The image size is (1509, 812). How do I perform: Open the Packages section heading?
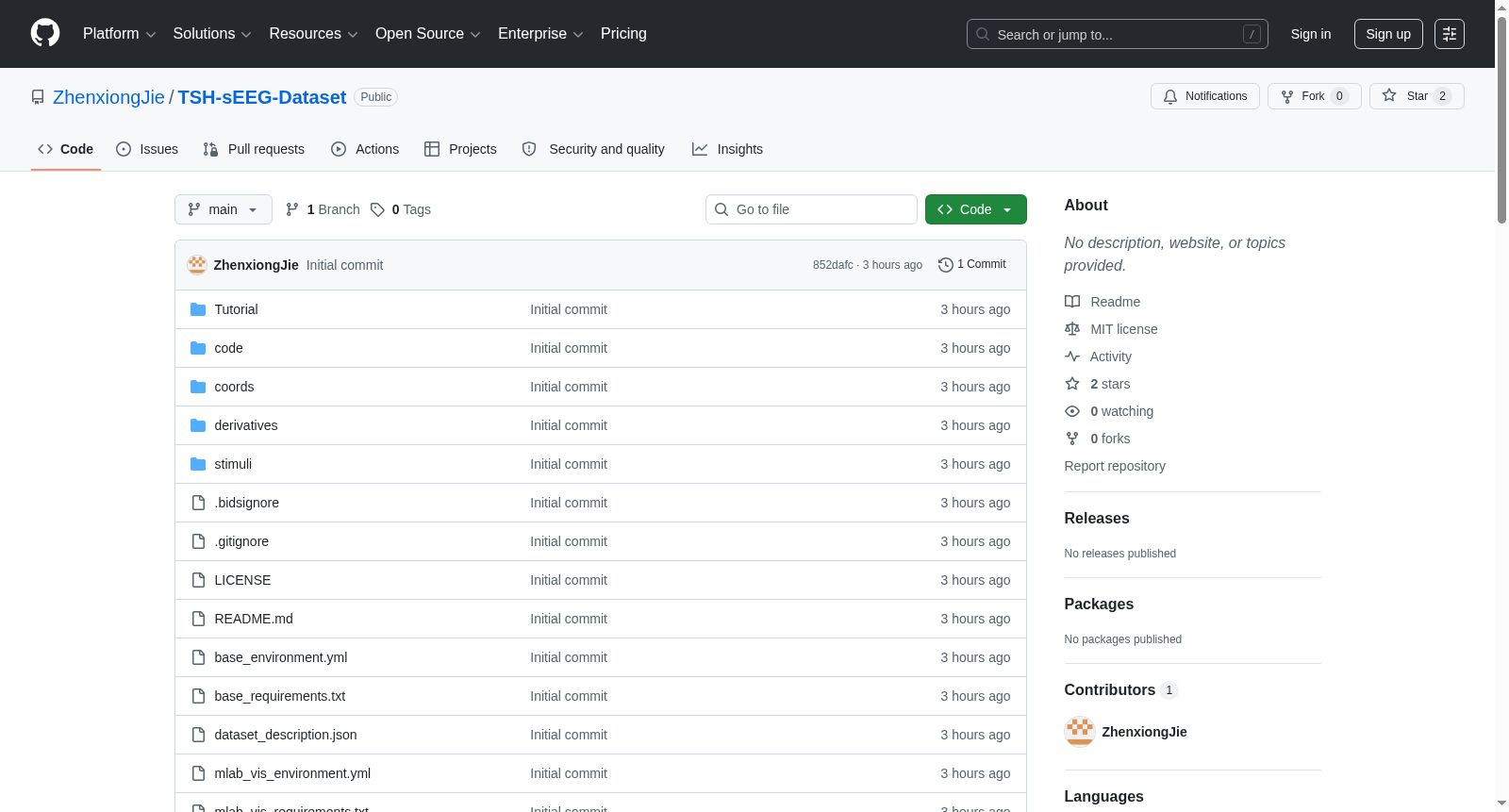point(1099,605)
